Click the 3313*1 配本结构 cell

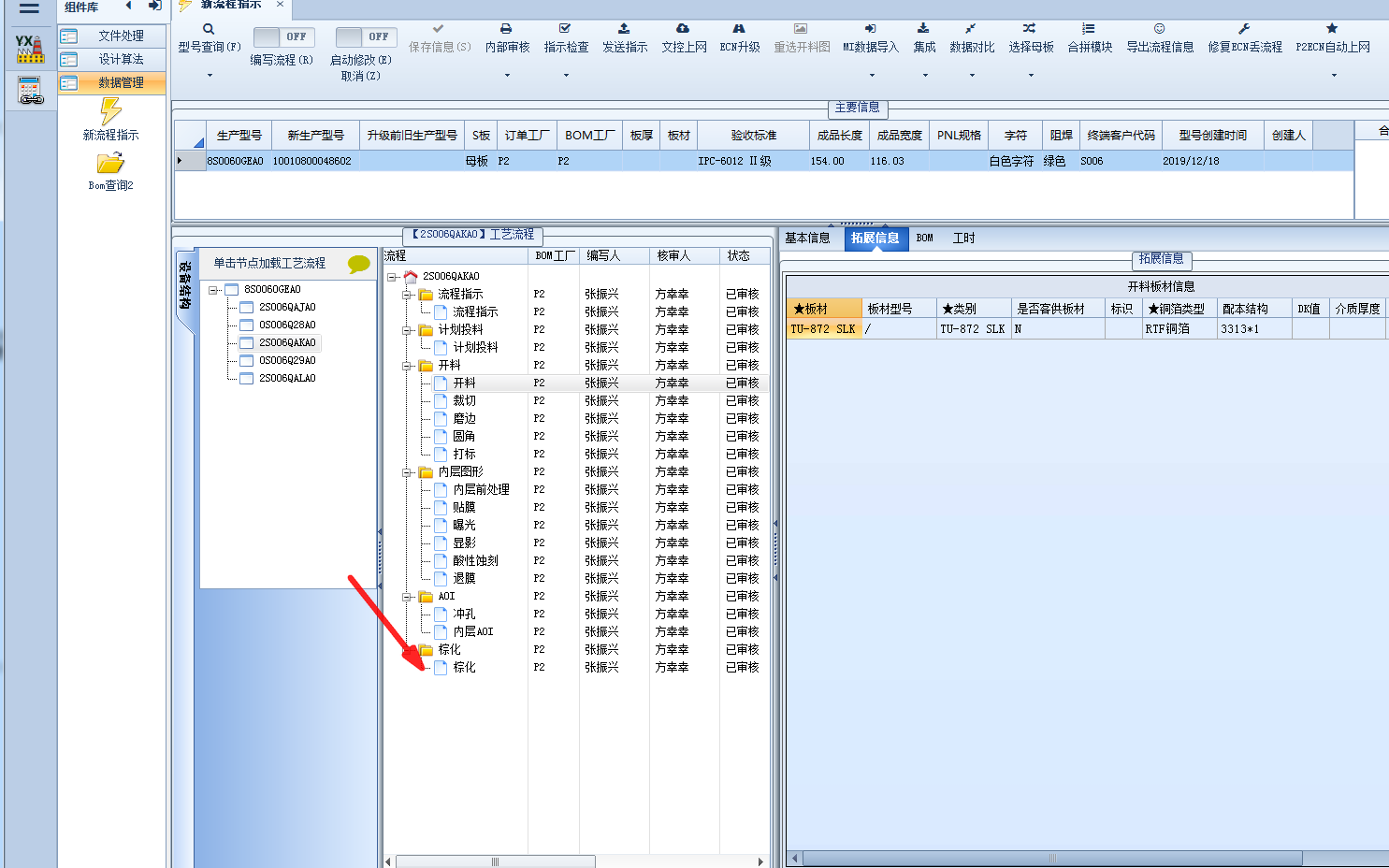point(1253,329)
